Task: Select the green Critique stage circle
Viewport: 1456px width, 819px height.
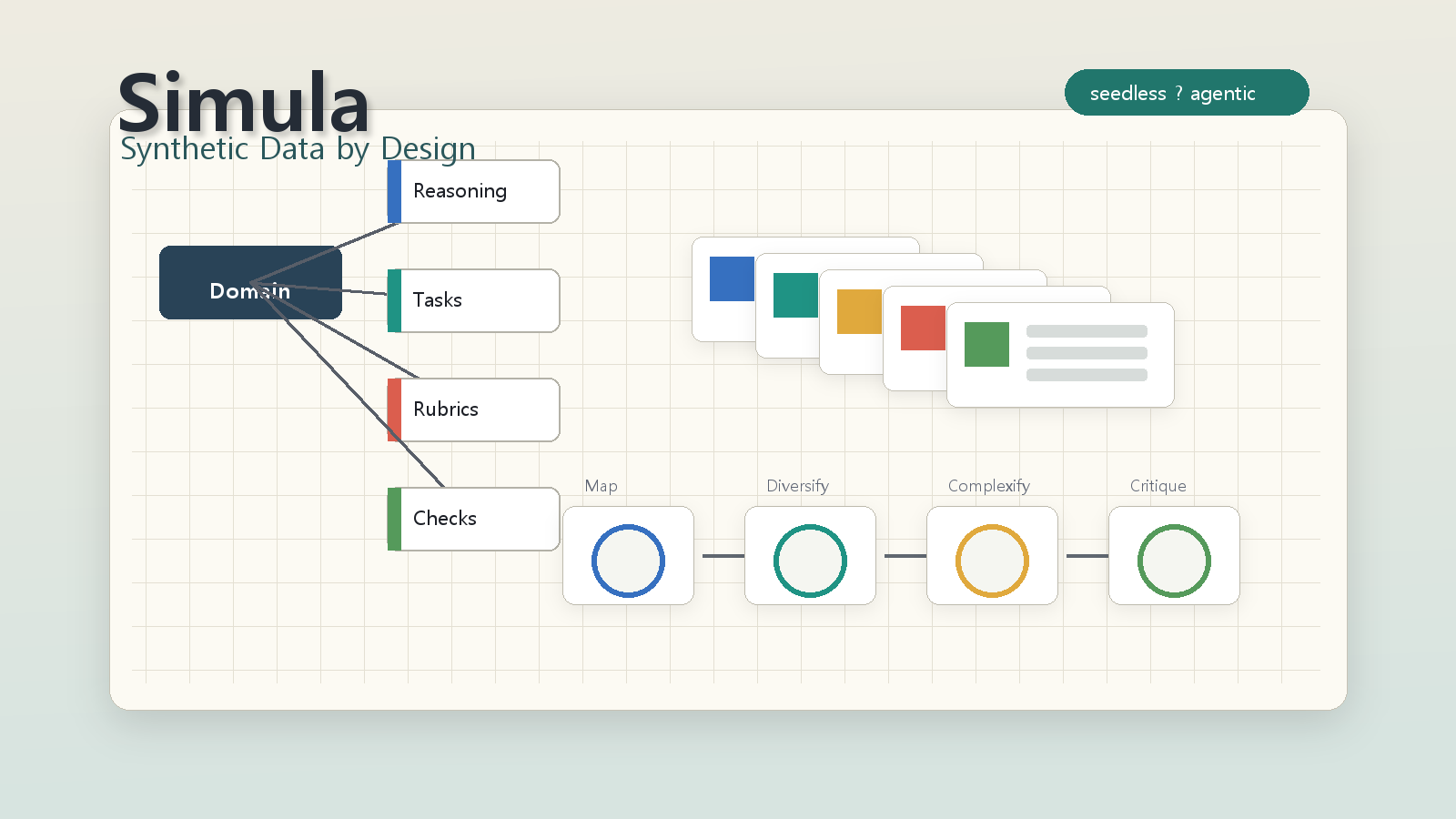Action: tap(1174, 561)
